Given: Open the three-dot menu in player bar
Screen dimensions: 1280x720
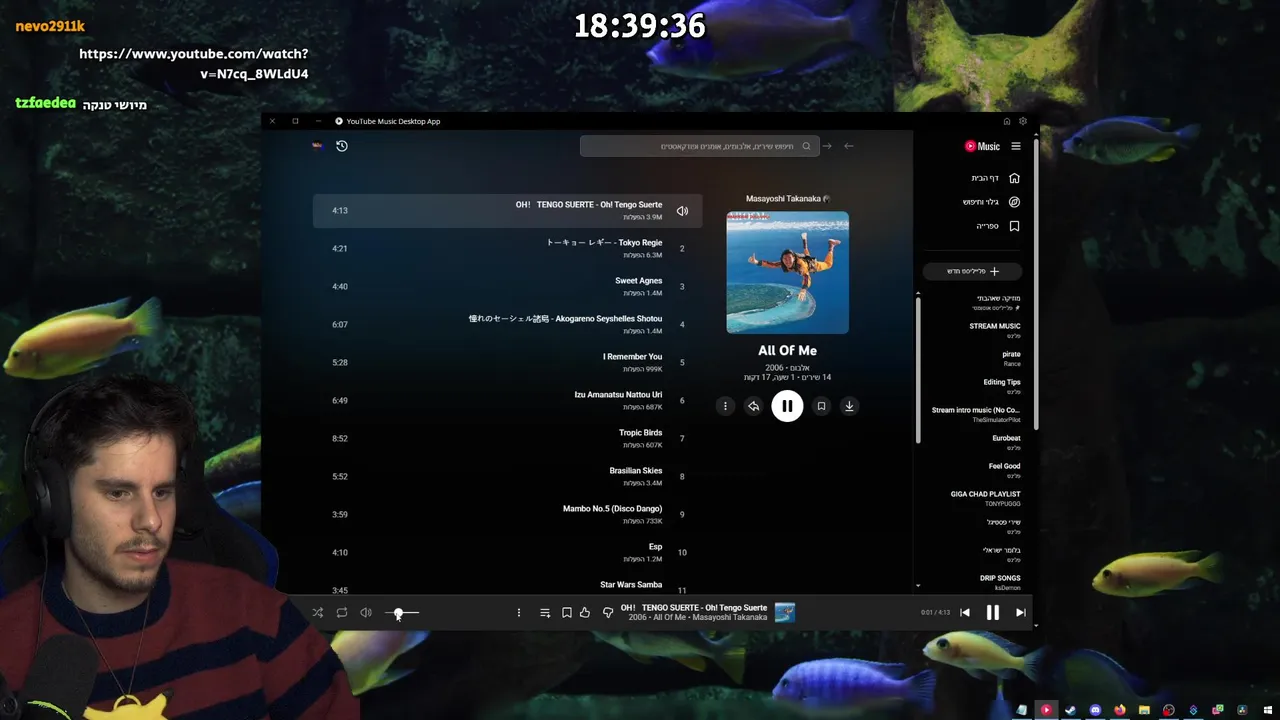Looking at the screenshot, I should pyautogui.click(x=518, y=612).
